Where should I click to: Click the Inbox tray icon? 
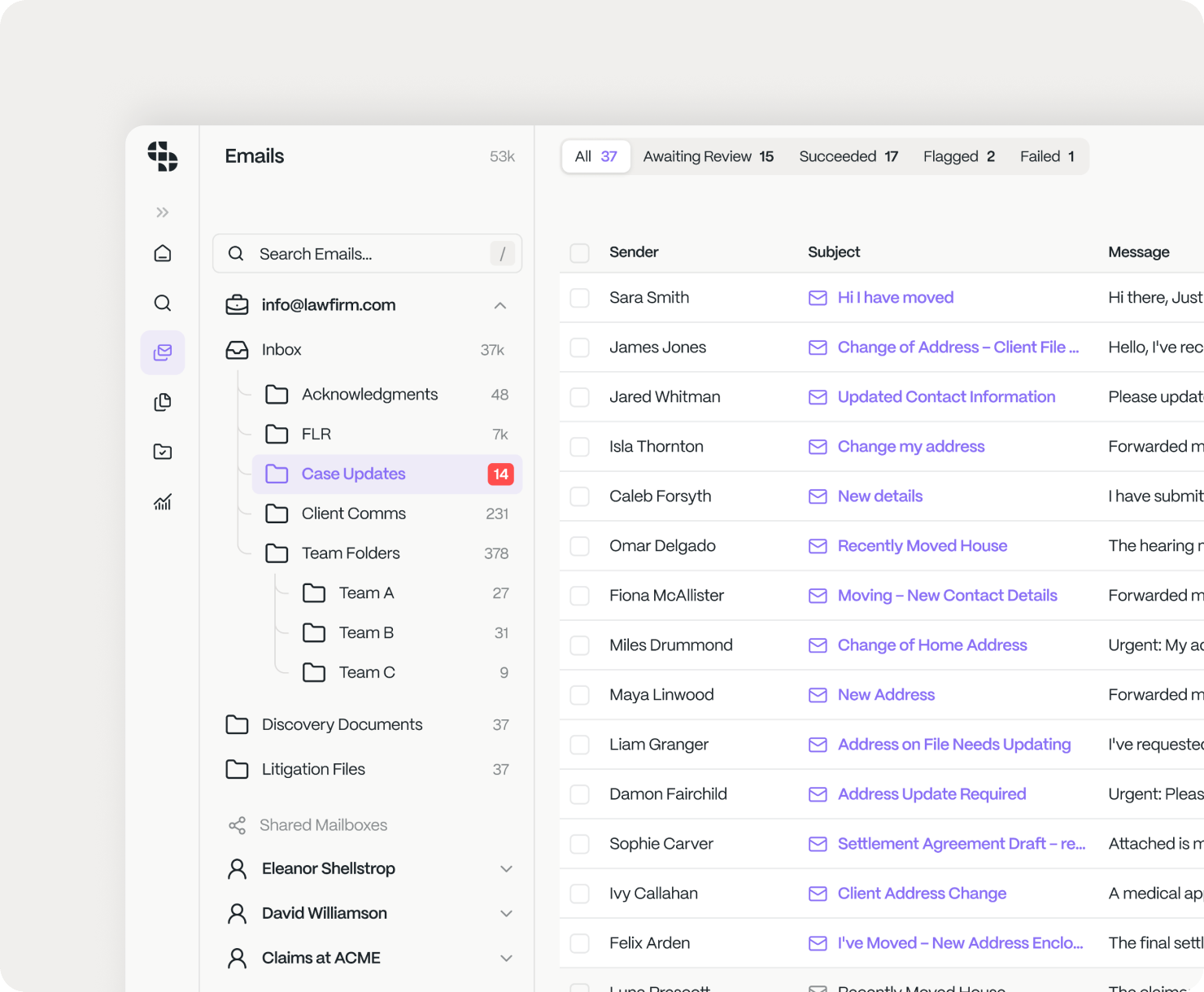point(237,350)
